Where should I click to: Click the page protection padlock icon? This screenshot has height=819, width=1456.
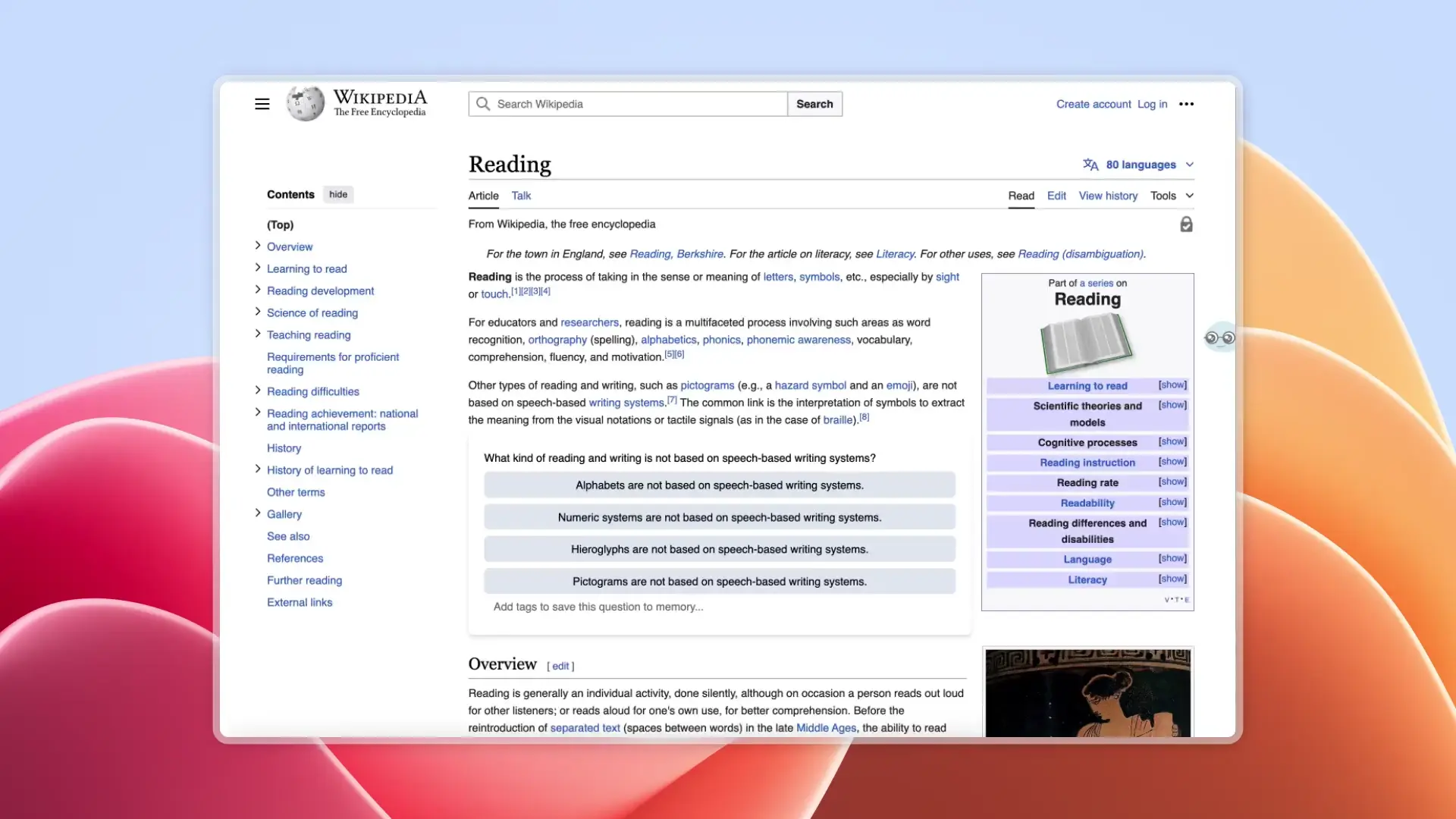click(1186, 224)
